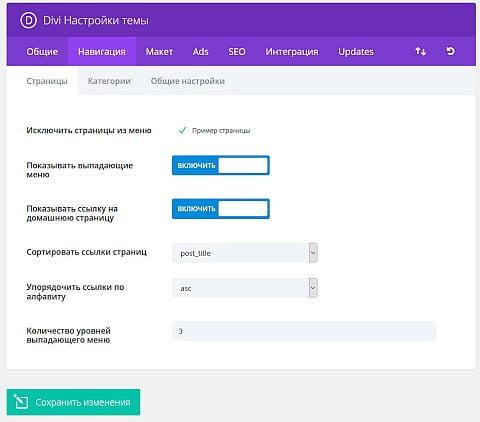Click the save icon inside the green save button
The width and height of the screenshot is (480, 422).
pos(21,402)
